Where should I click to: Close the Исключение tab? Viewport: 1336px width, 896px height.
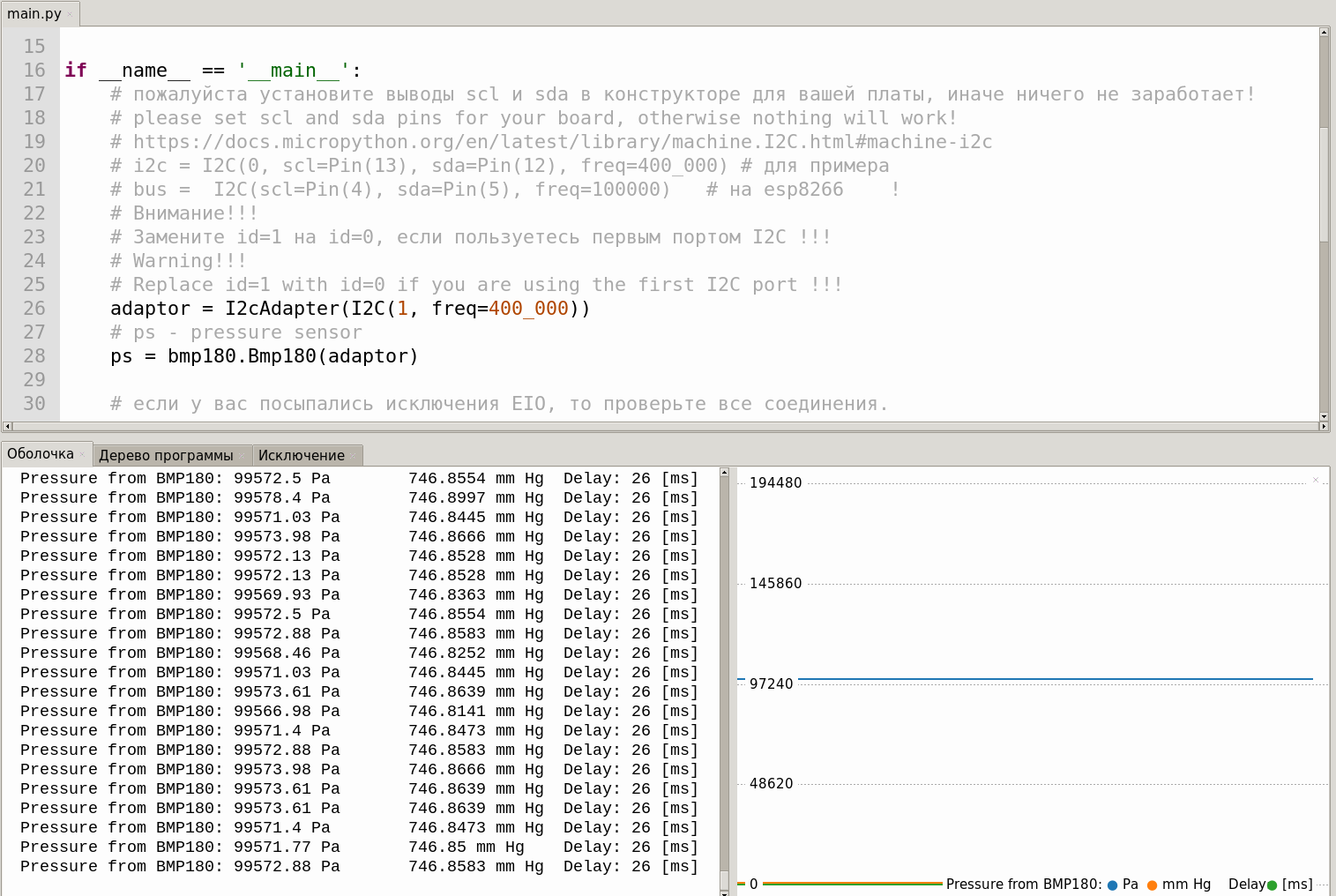[352, 456]
